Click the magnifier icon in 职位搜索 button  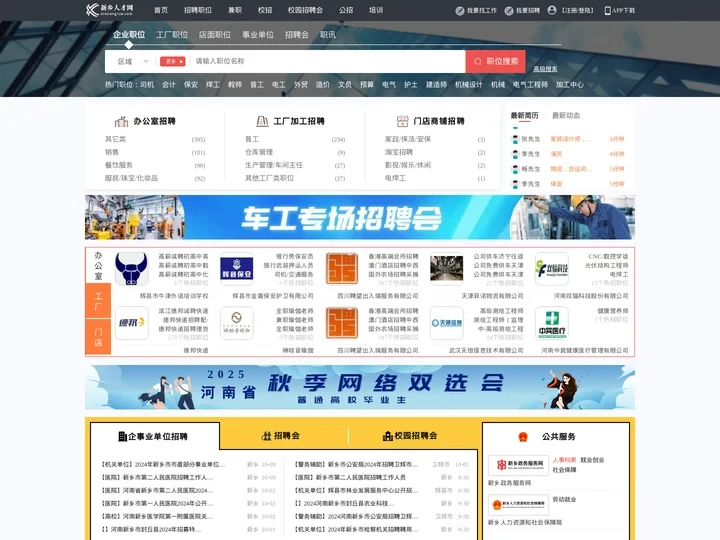pyautogui.click(x=478, y=62)
